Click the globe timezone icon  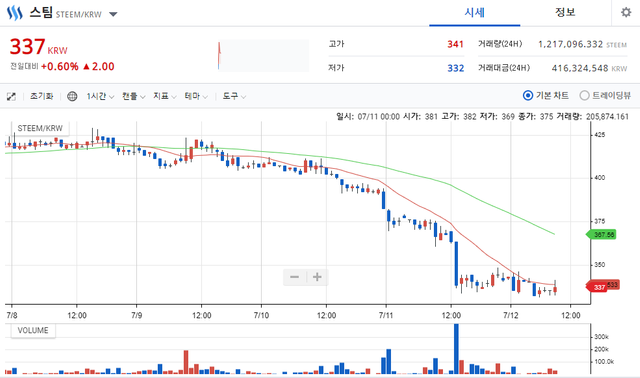click(72, 96)
